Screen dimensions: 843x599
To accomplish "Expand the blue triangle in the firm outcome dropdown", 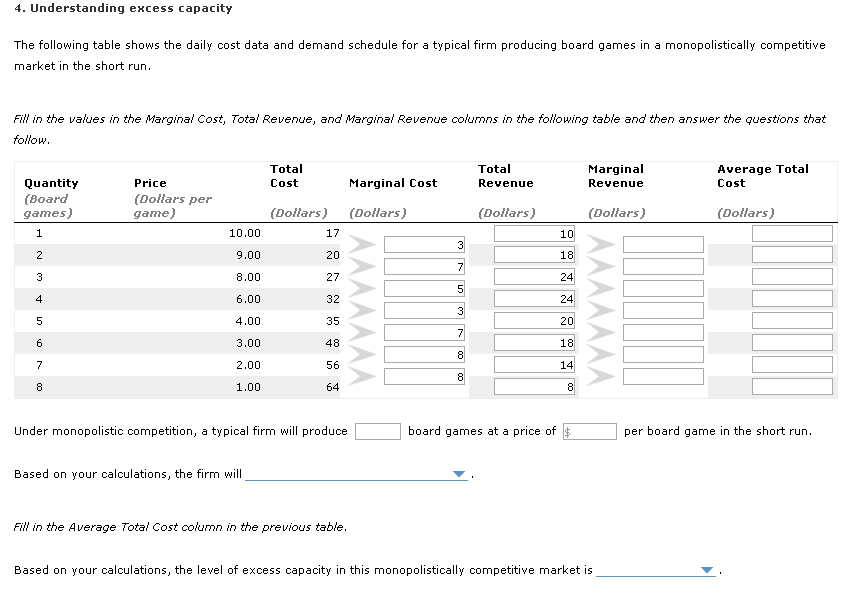I will (x=458, y=474).
